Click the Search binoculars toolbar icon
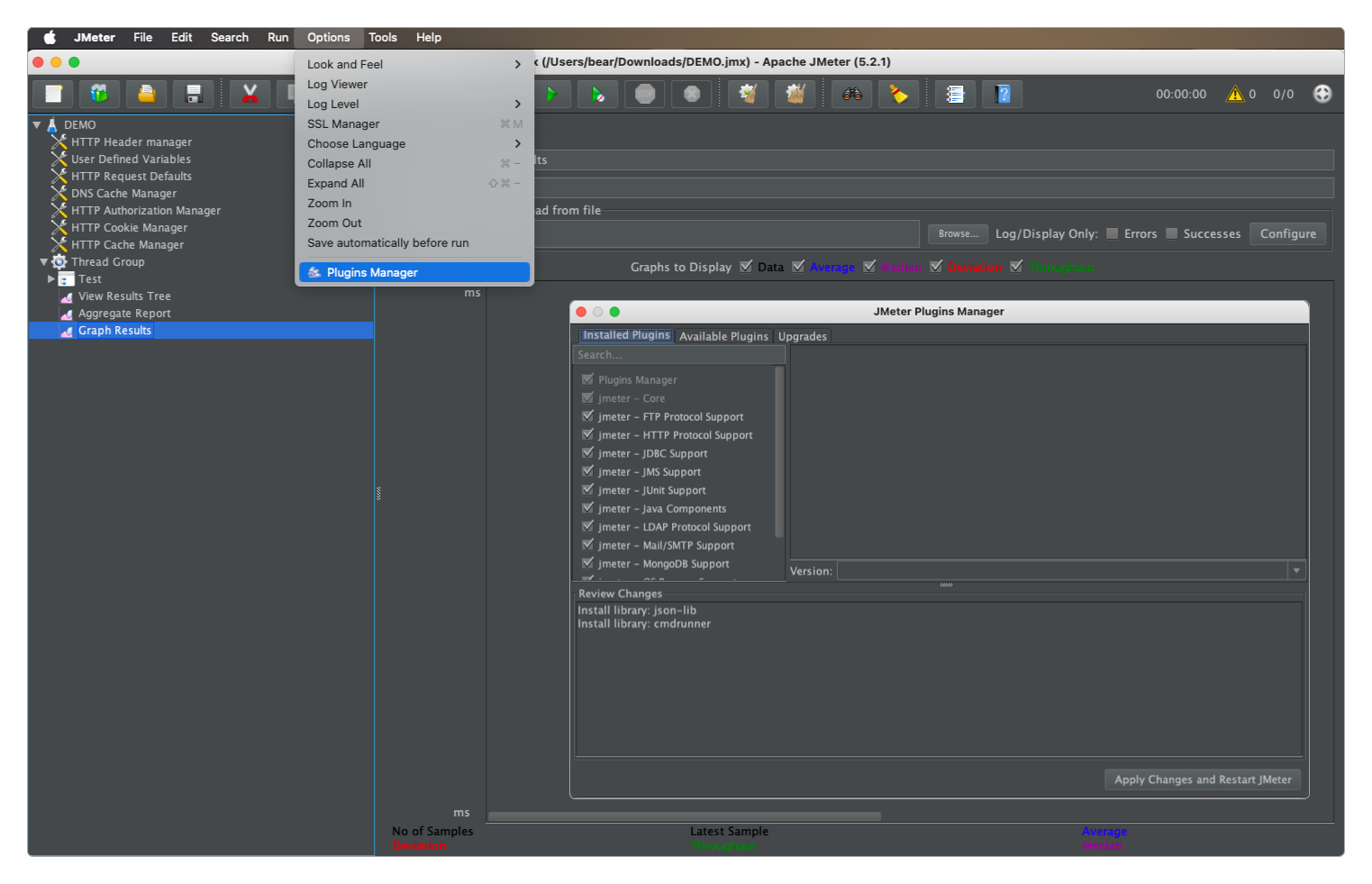Screen dimensions: 1372x884 (x=851, y=94)
